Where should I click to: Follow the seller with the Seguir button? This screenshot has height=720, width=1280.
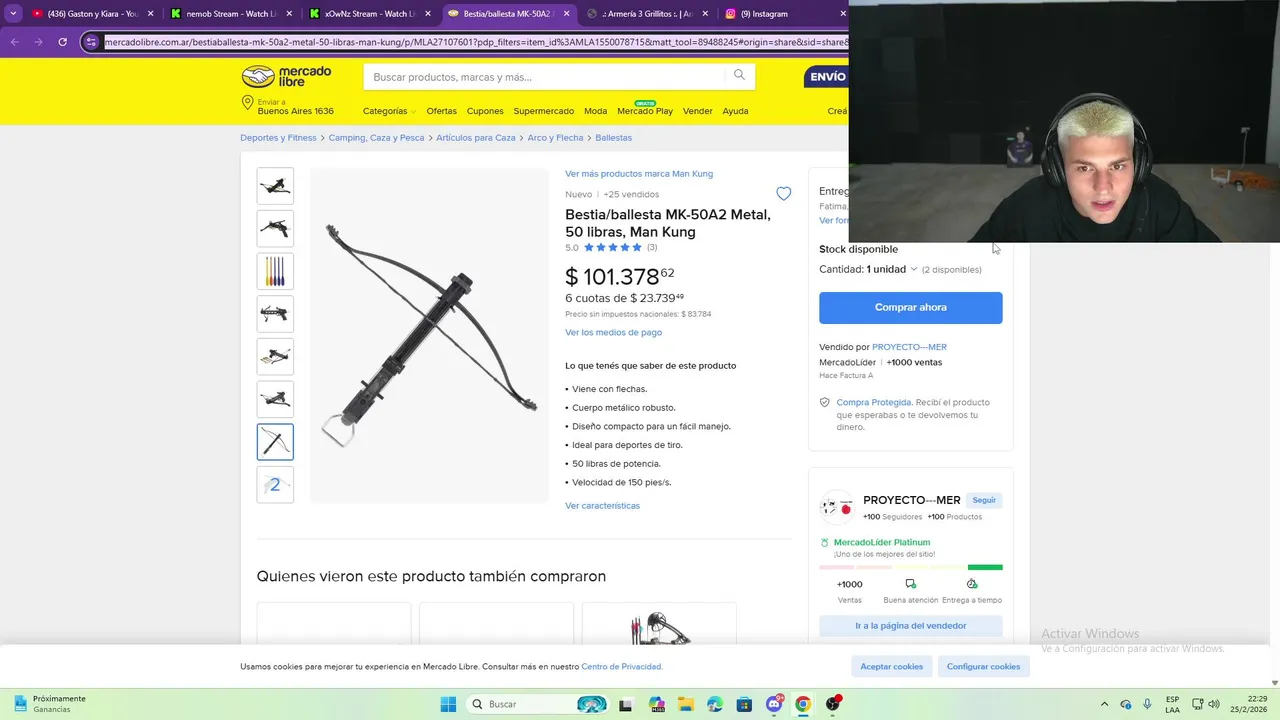coord(984,500)
